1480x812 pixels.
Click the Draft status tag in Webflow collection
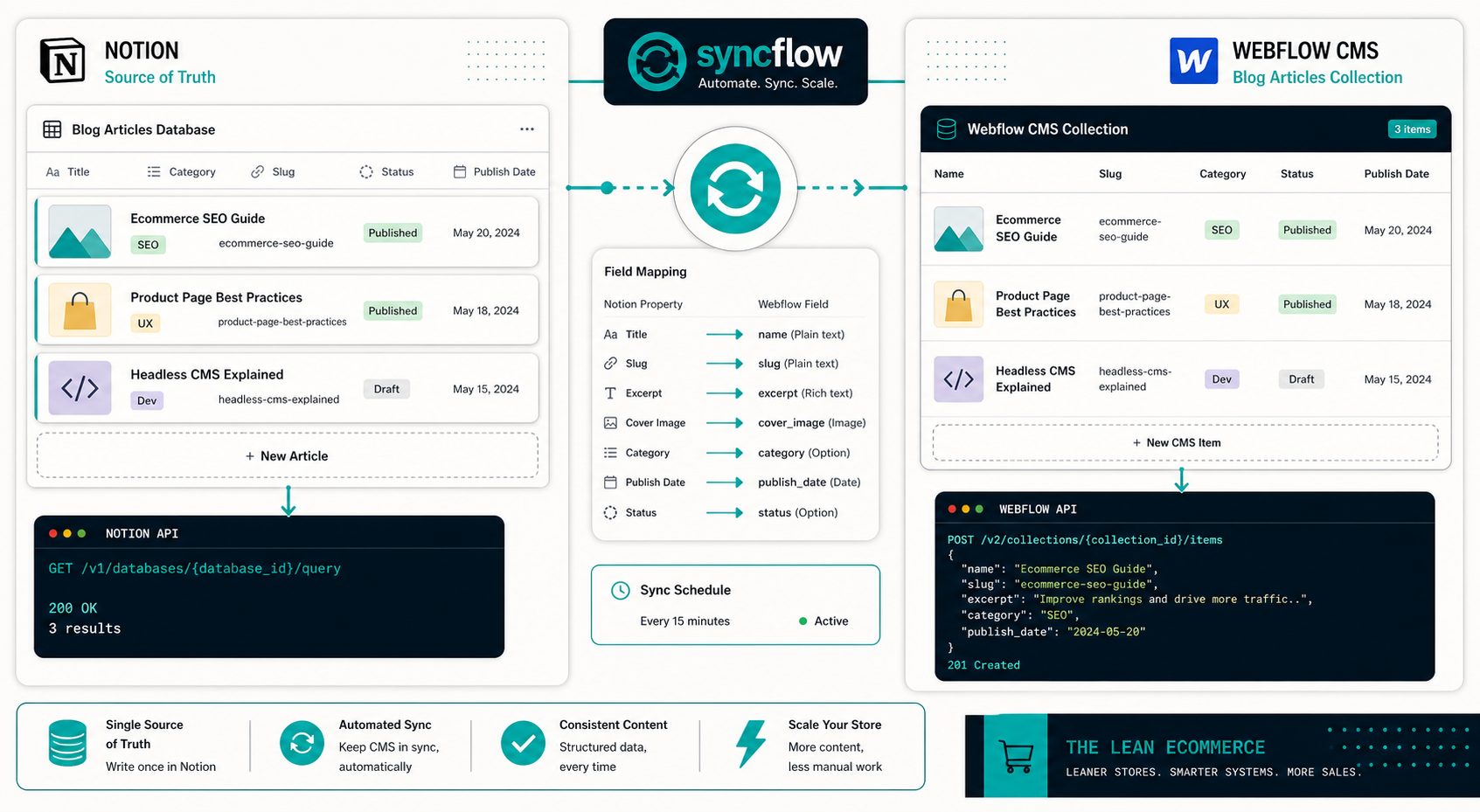[x=1301, y=379]
